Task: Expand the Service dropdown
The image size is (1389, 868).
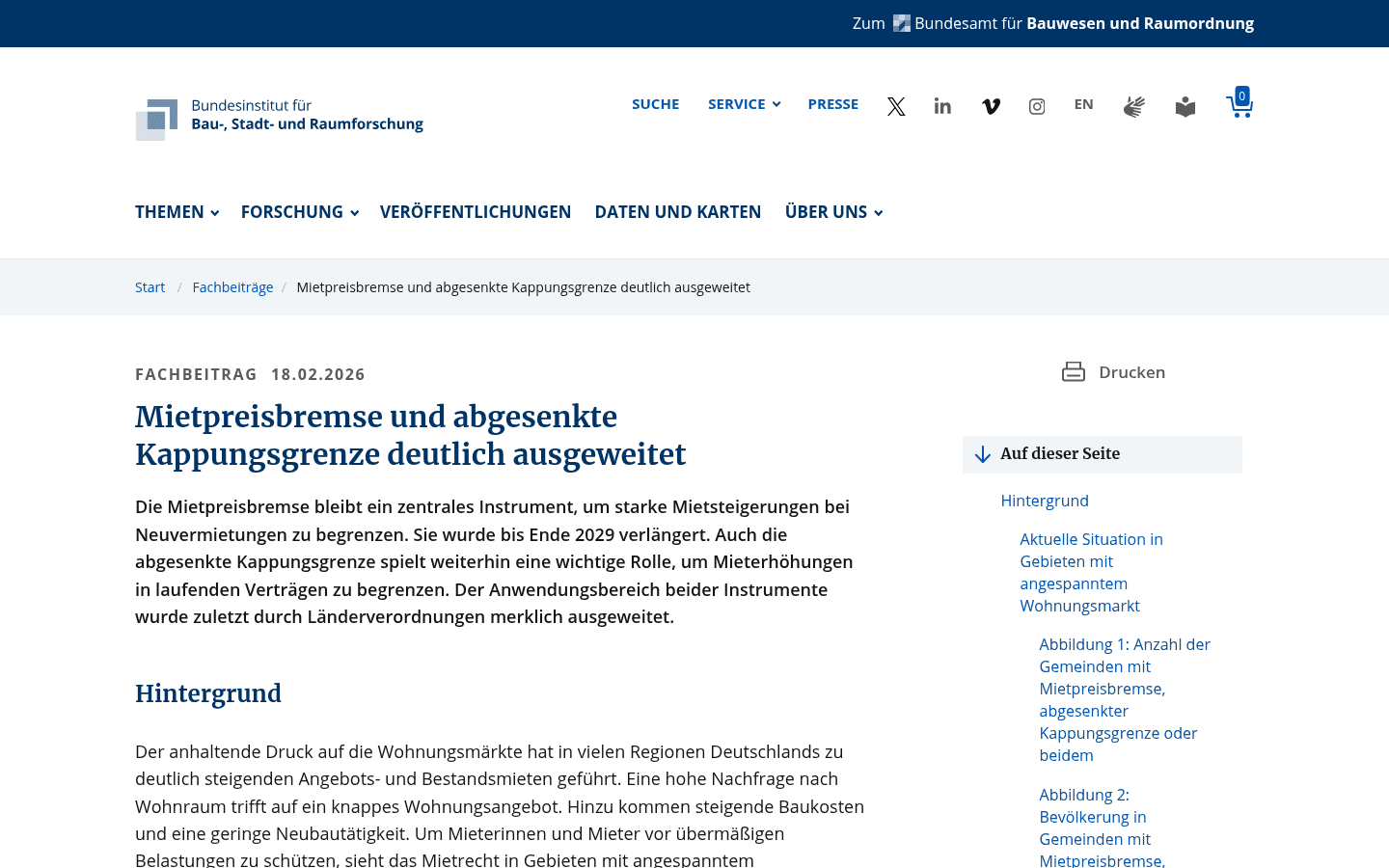Action: coord(745,104)
